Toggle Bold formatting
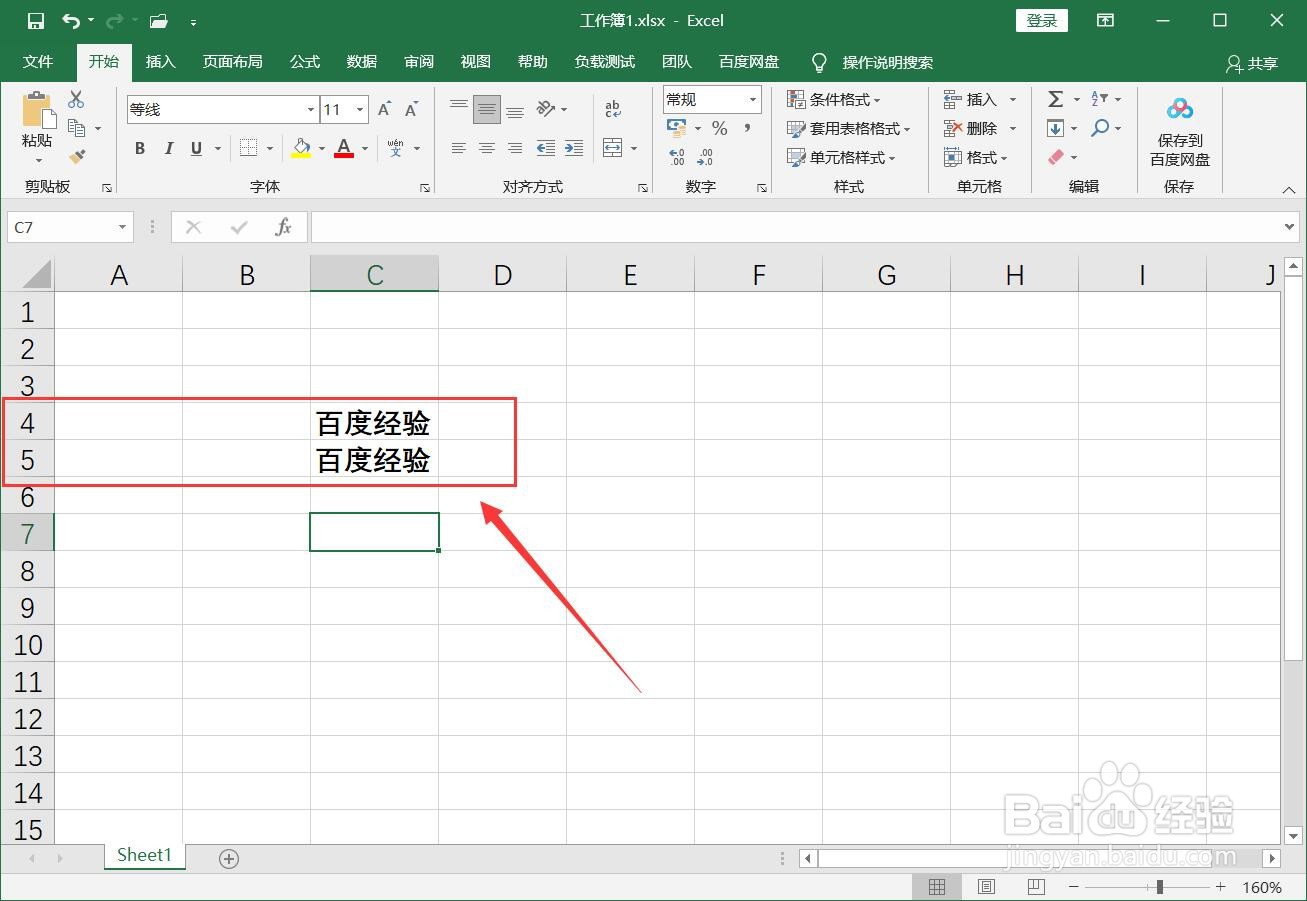Screen dimensions: 1307x901 coord(140,149)
